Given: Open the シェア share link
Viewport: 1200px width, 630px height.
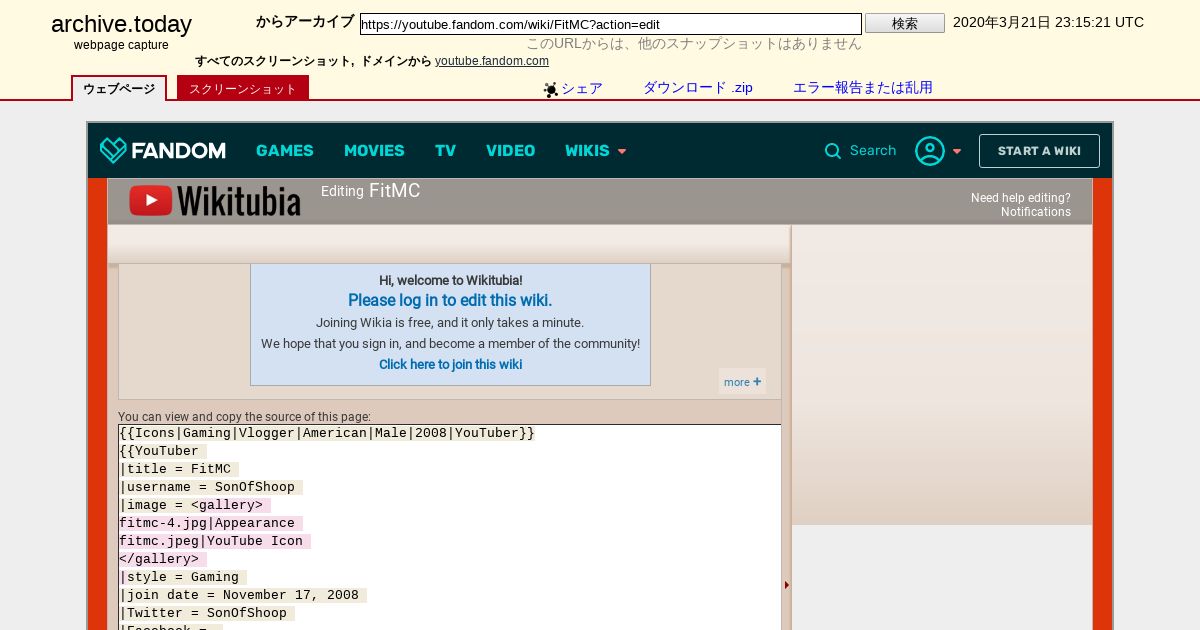Looking at the screenshot, I should [582, 88].
